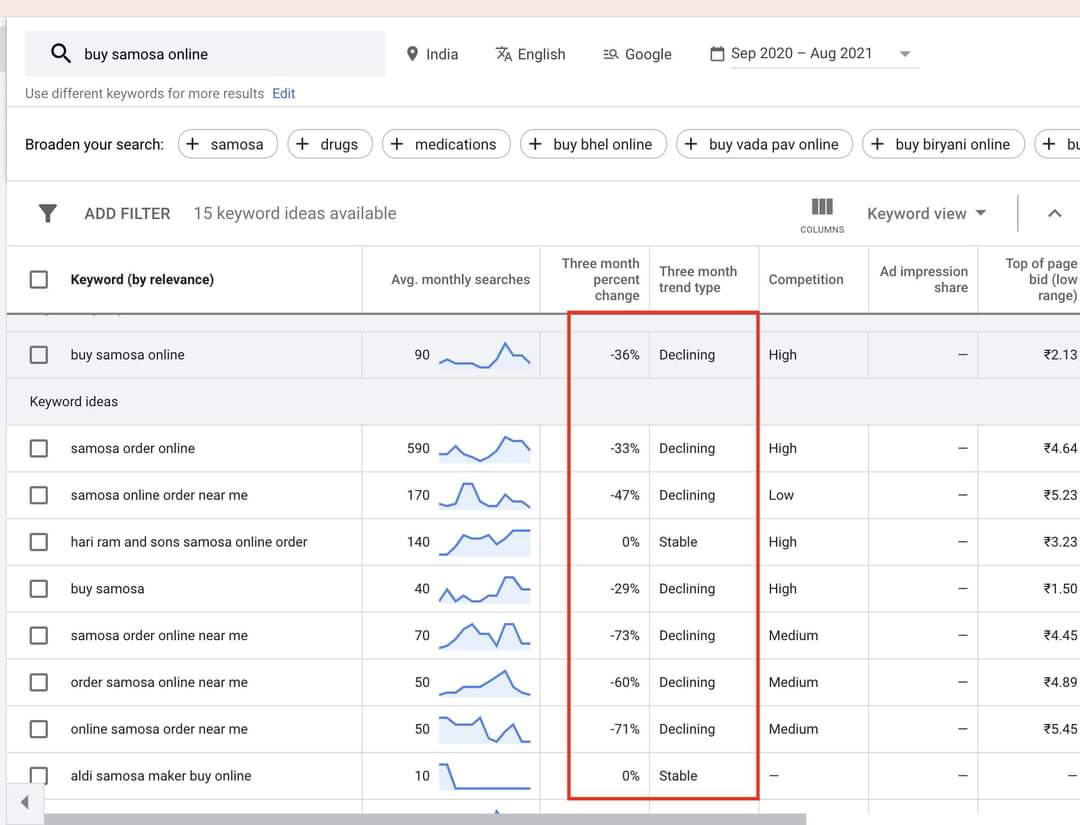
Task: Click sparkline for samosa order online near me
Action: click(x=484, y=636)
